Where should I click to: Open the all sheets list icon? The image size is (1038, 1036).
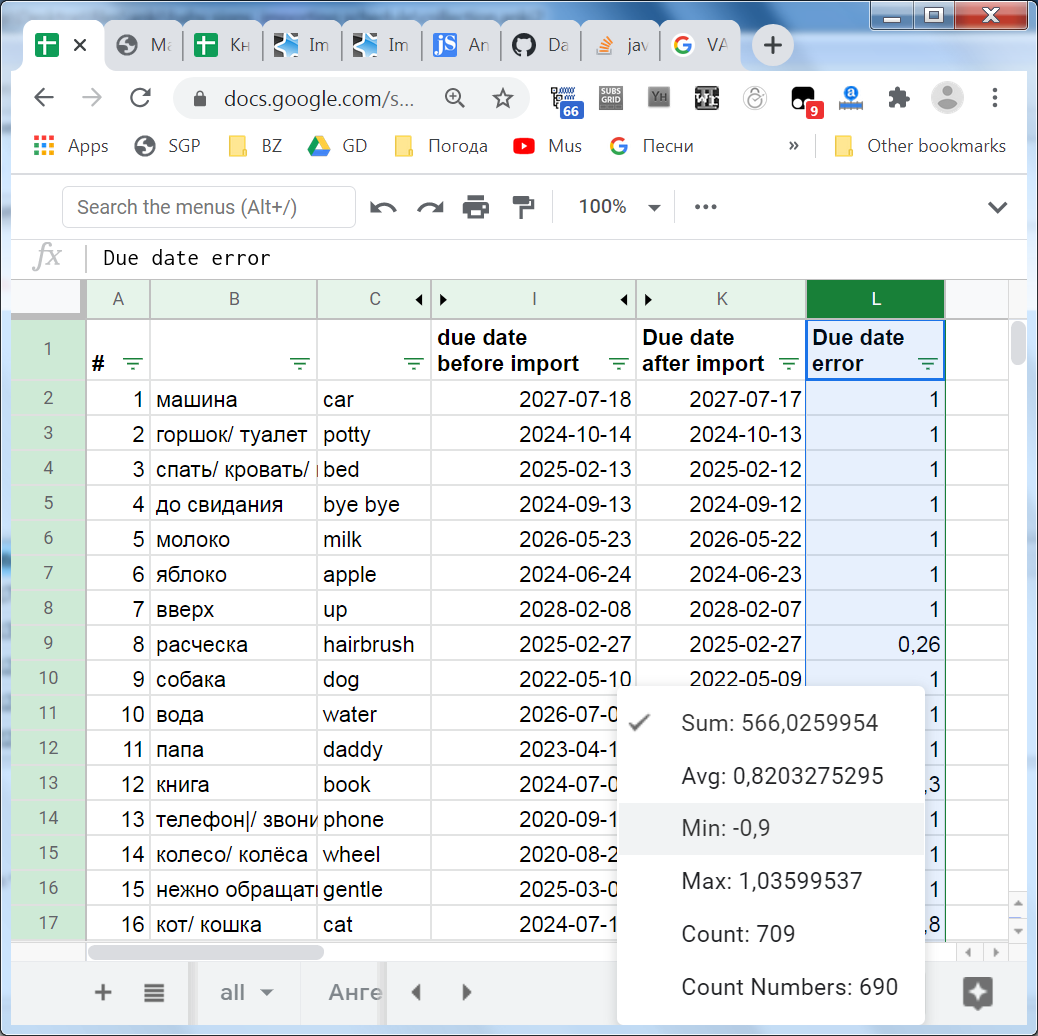(x=153, y=992)
